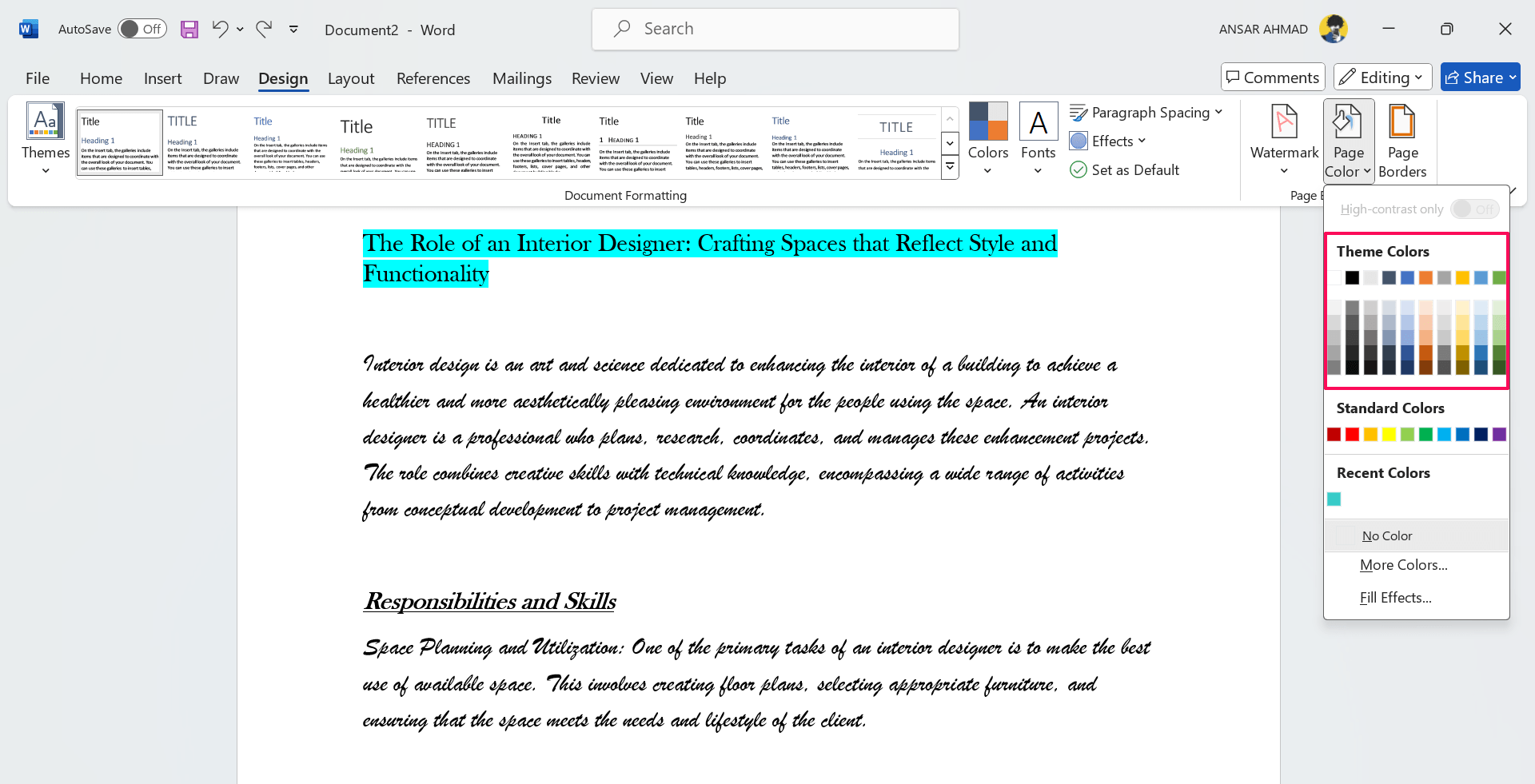The height and width of the screenshot is (784, 1535).
Task: Select the first style set thumbnail
Action: 119,143
